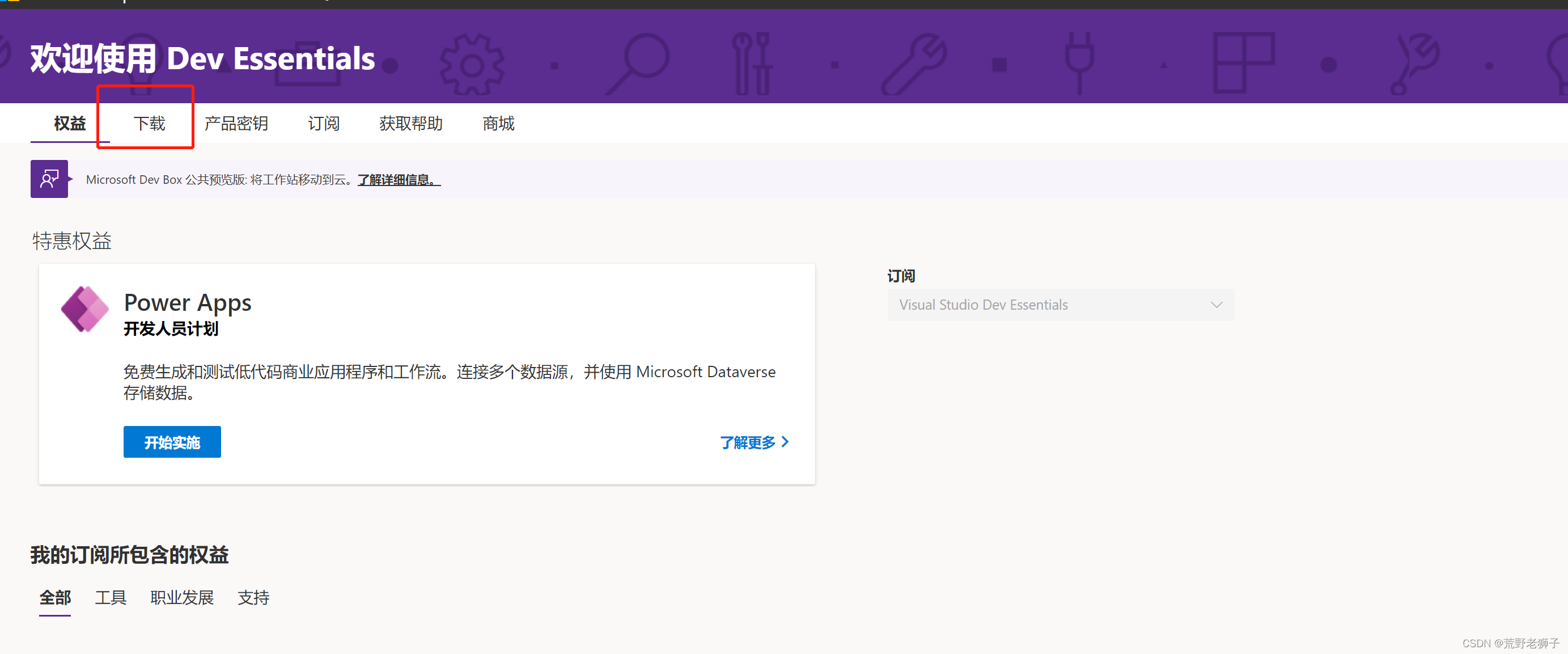Click the Power Apps logo icon
Viewport: 1568px width, 654px height.
point(84,309)
